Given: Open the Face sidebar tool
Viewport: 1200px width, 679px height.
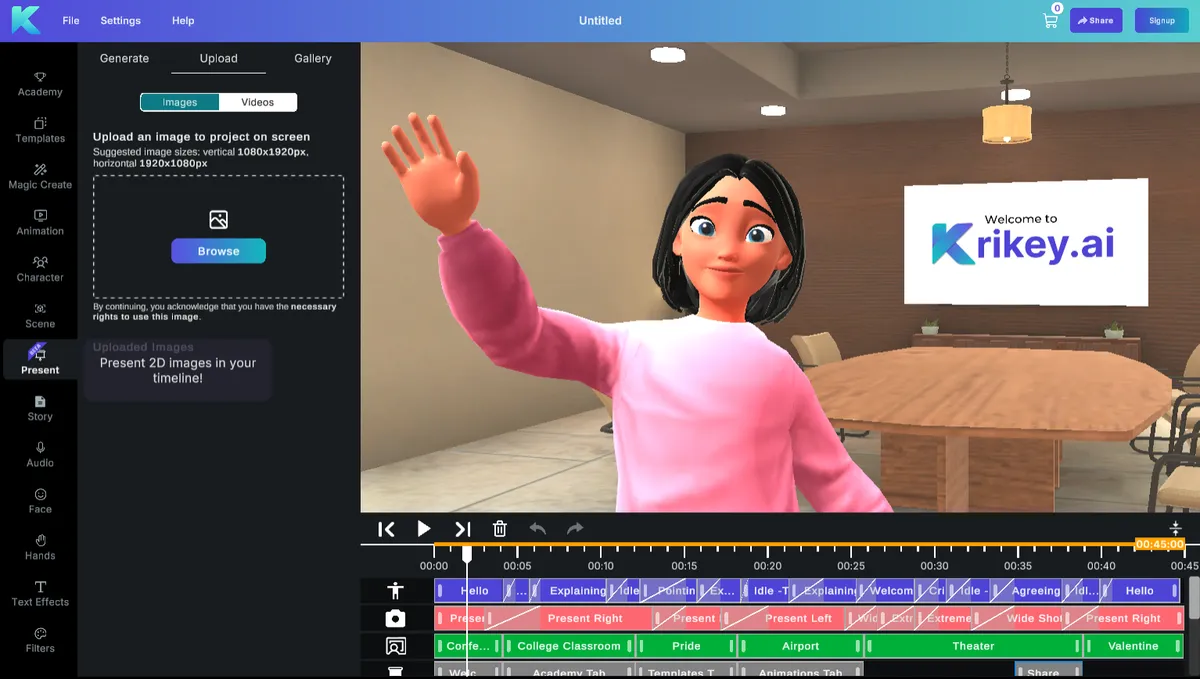Looking at the screenshot, I should pos(40,501).
